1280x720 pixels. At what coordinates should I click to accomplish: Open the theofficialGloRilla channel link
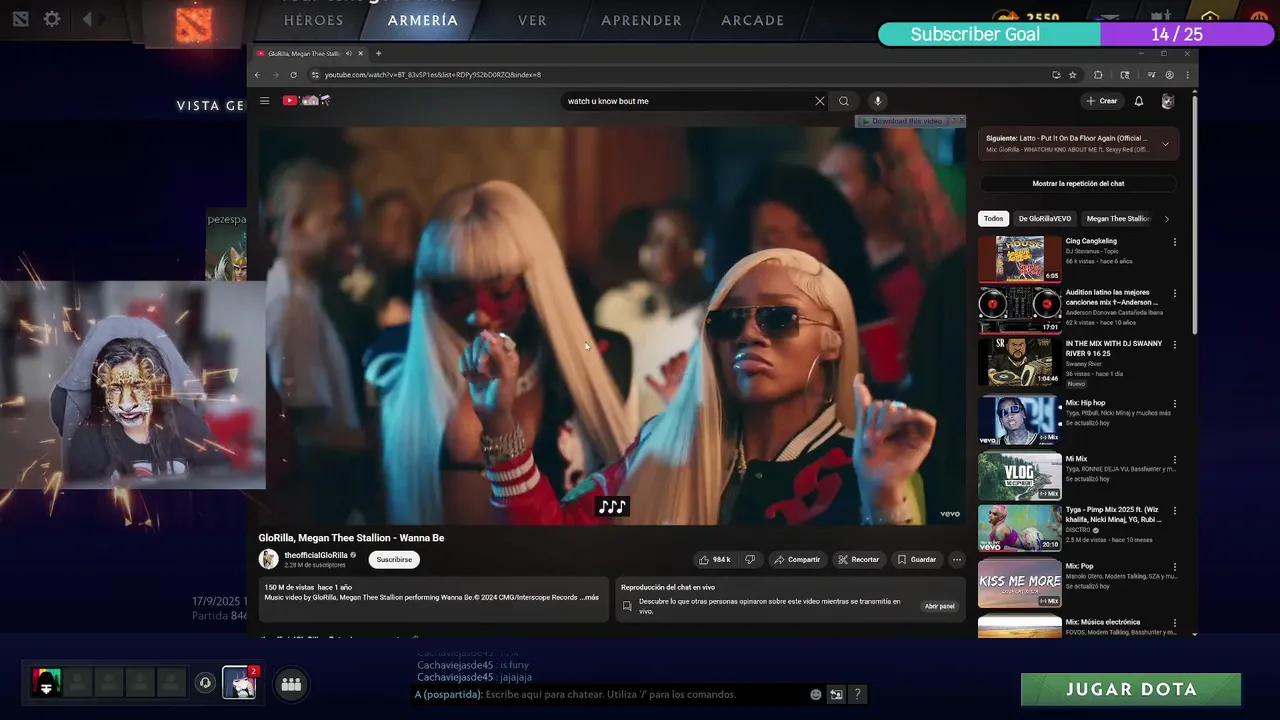click(316, 555)
